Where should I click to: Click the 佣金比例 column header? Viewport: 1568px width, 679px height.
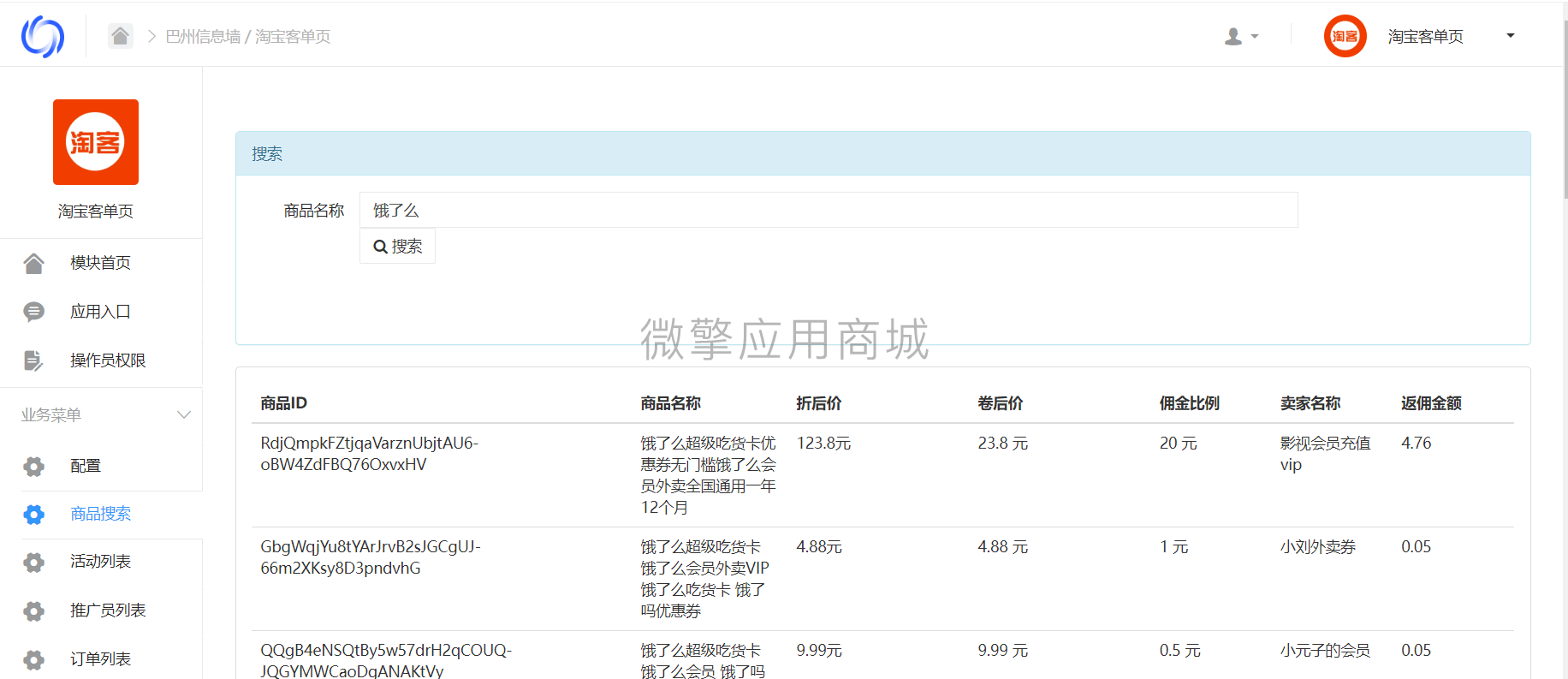(x=1190, y=403)
